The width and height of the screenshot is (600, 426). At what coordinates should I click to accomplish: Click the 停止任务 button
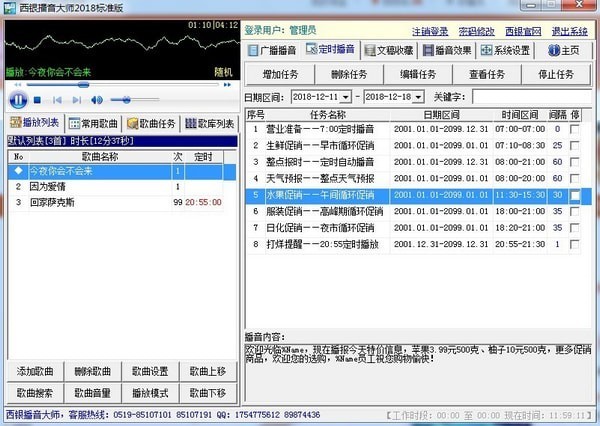point(556,74)
